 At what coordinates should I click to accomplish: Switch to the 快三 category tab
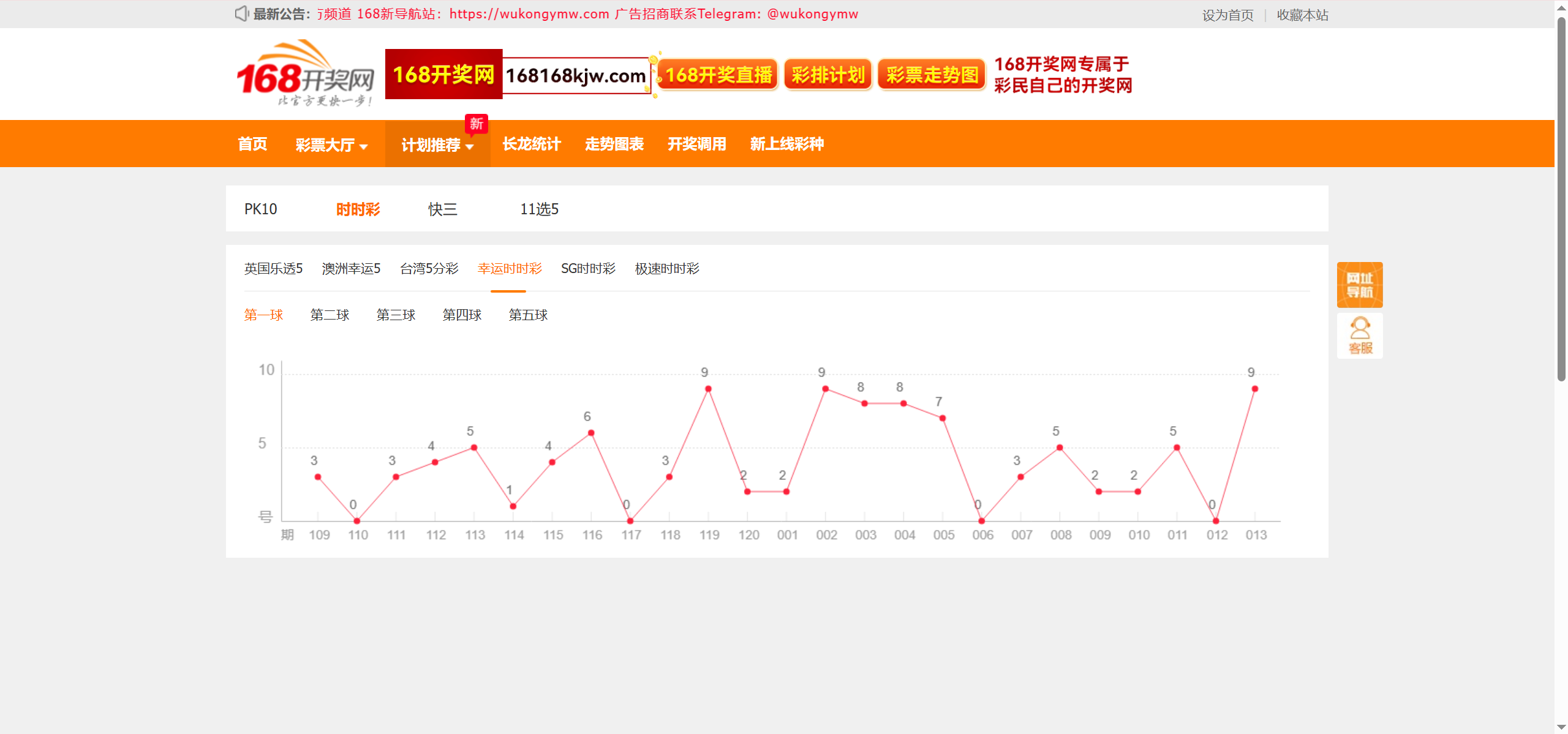click(442, 209)
